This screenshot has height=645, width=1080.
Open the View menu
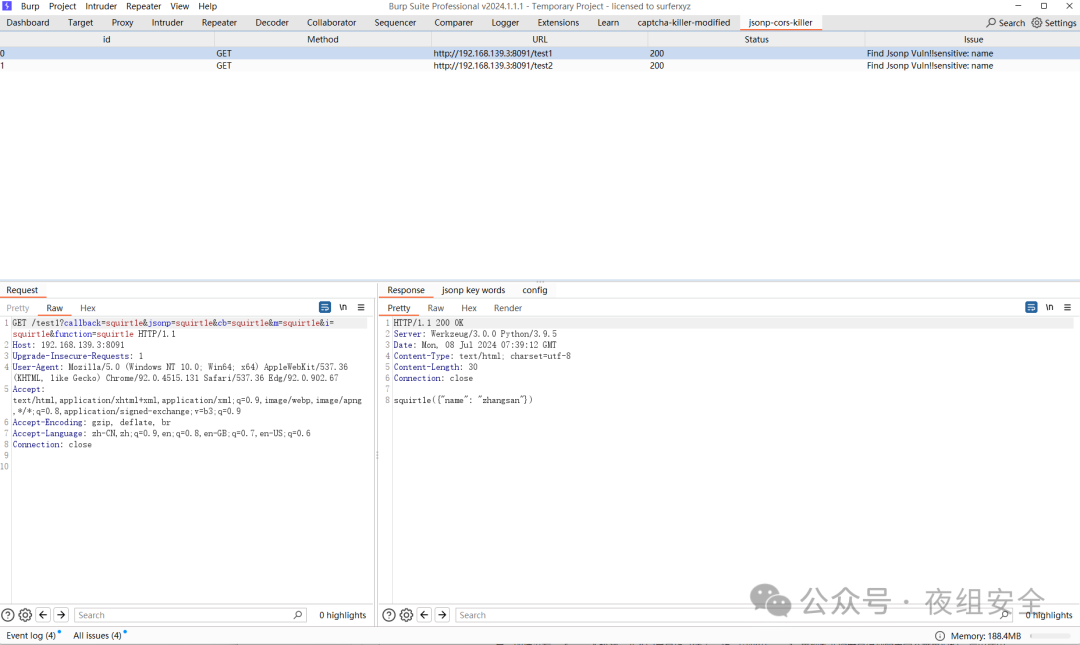pyautogui.click(x=180, y=6)
